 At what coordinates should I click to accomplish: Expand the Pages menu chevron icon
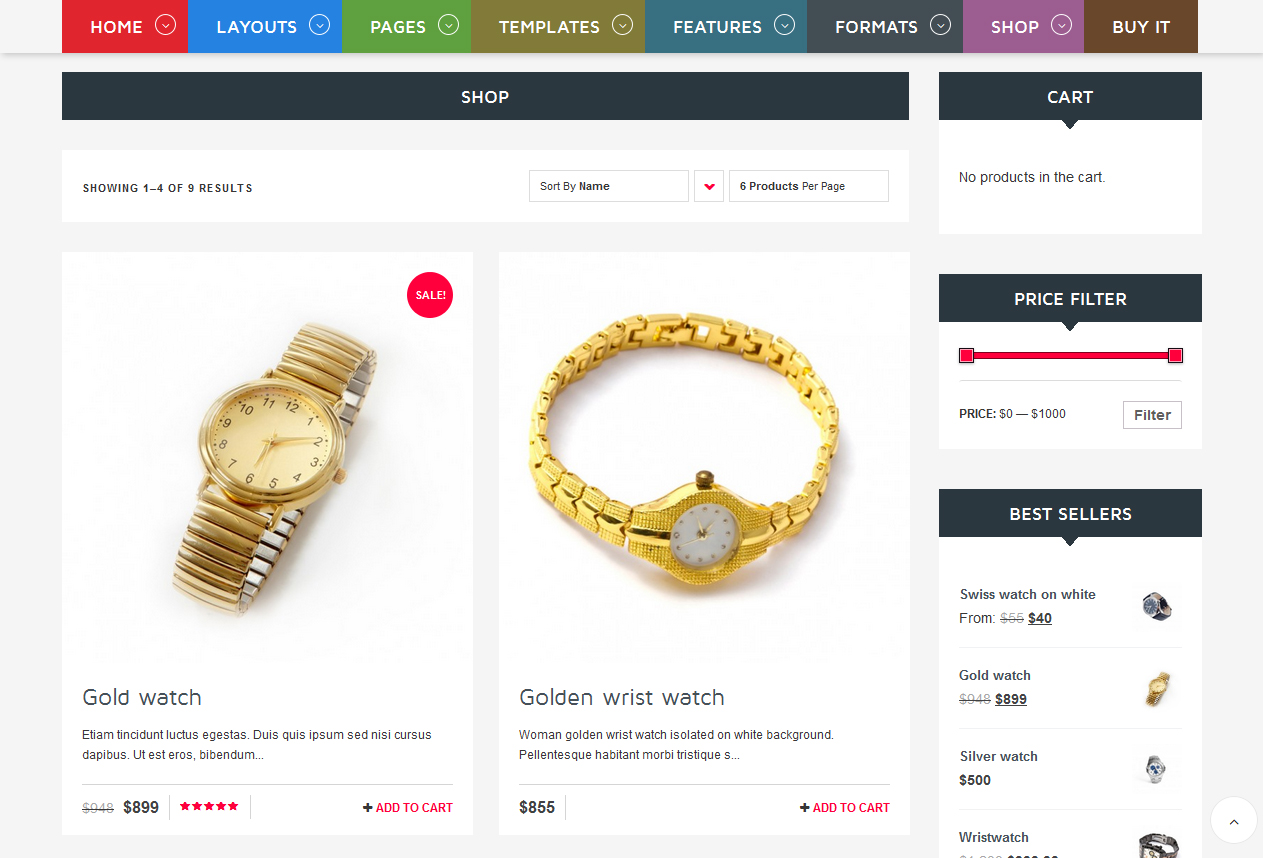click(x=449, y=25)
